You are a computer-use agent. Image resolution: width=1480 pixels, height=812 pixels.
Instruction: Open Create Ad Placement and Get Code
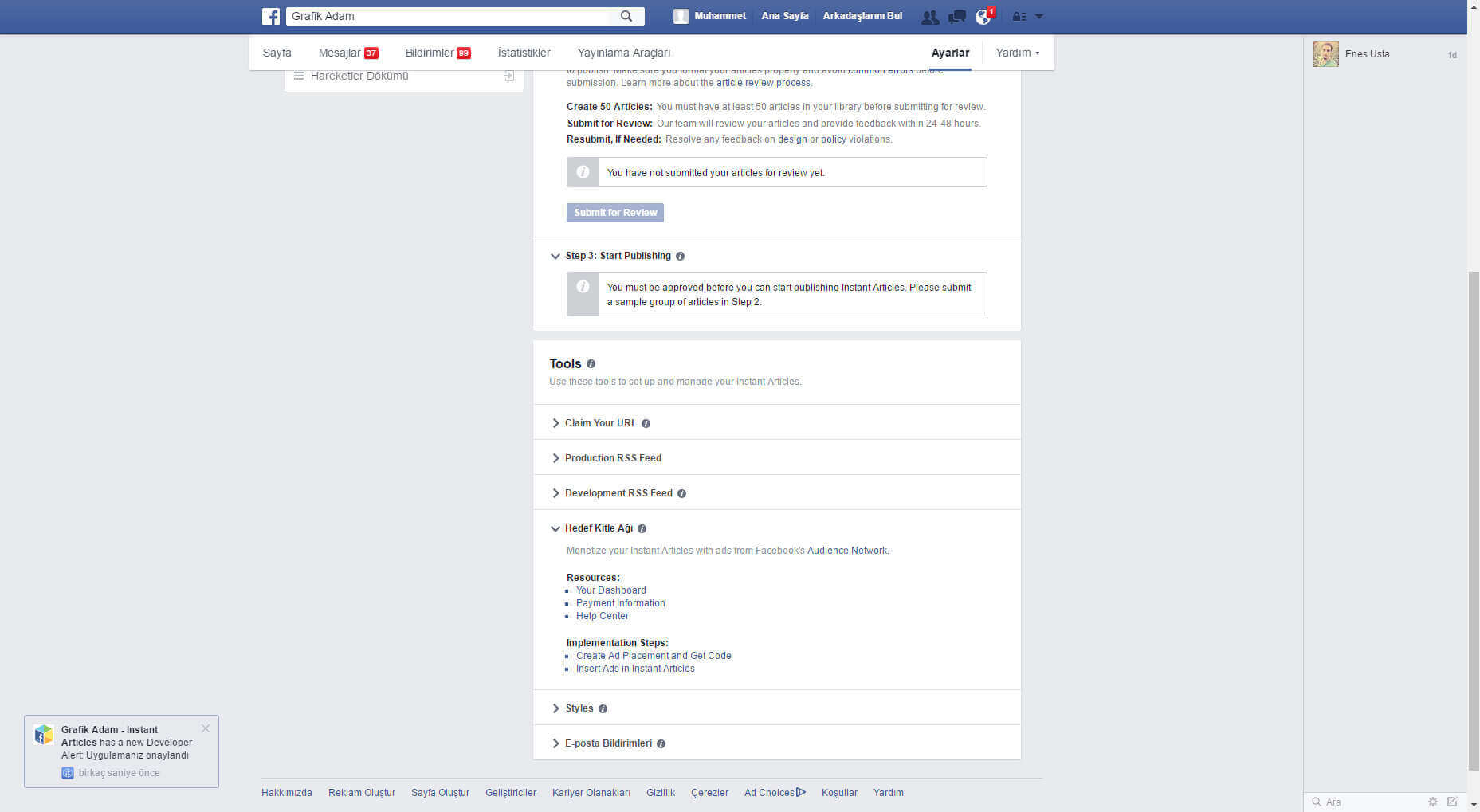pyautogui.click(x=654, y=656)
